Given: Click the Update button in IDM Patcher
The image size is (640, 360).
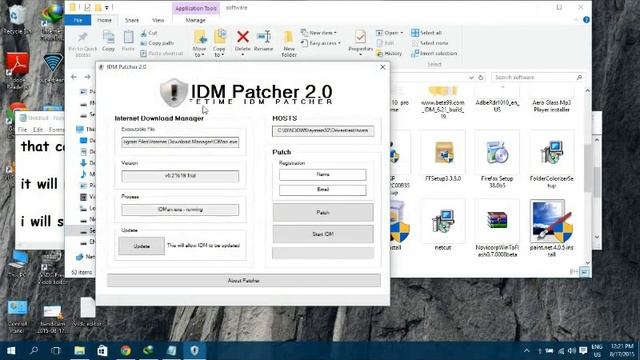Looking at the screenshot, I should [142, 246].
